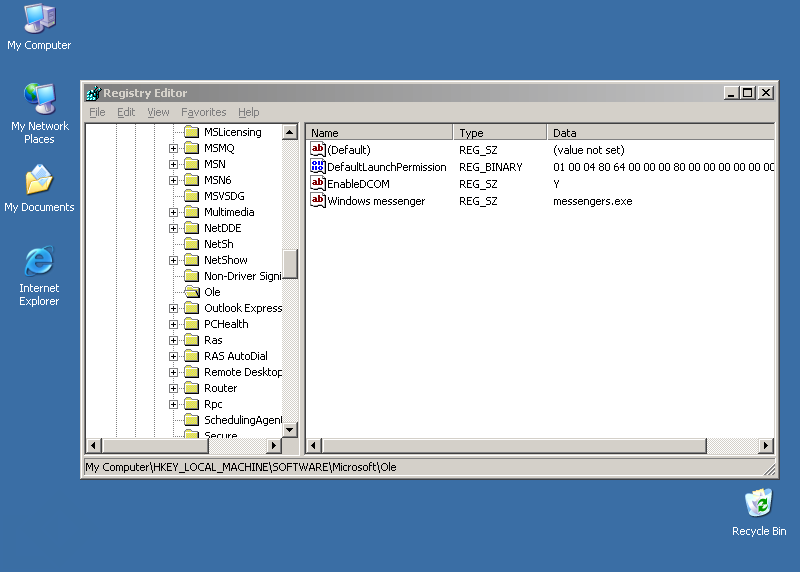Open the My Documents desktop icon
The height and width of the screenshot is (572, 800).
coord(39,188)
